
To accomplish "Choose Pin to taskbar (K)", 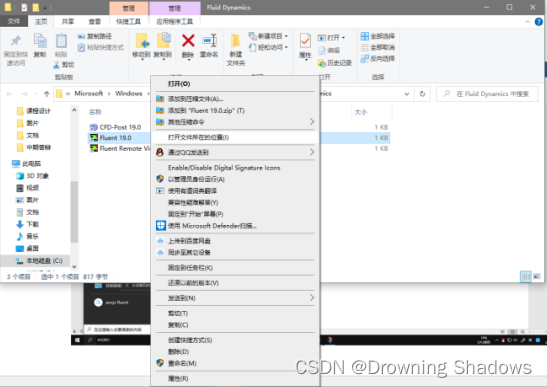I will [x=235, y=268].
